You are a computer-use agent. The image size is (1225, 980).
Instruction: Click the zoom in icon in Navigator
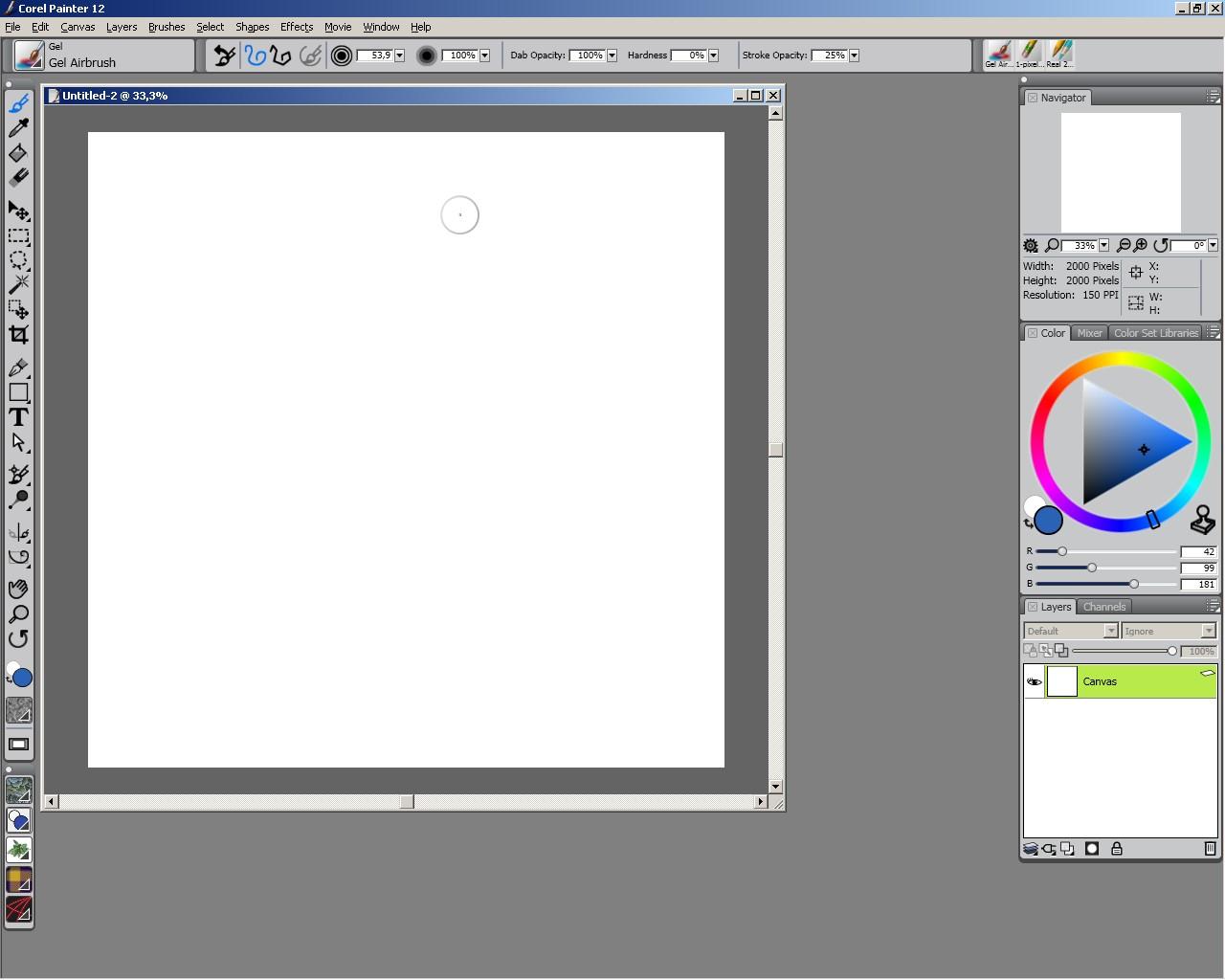click(x=1140, y=246)
